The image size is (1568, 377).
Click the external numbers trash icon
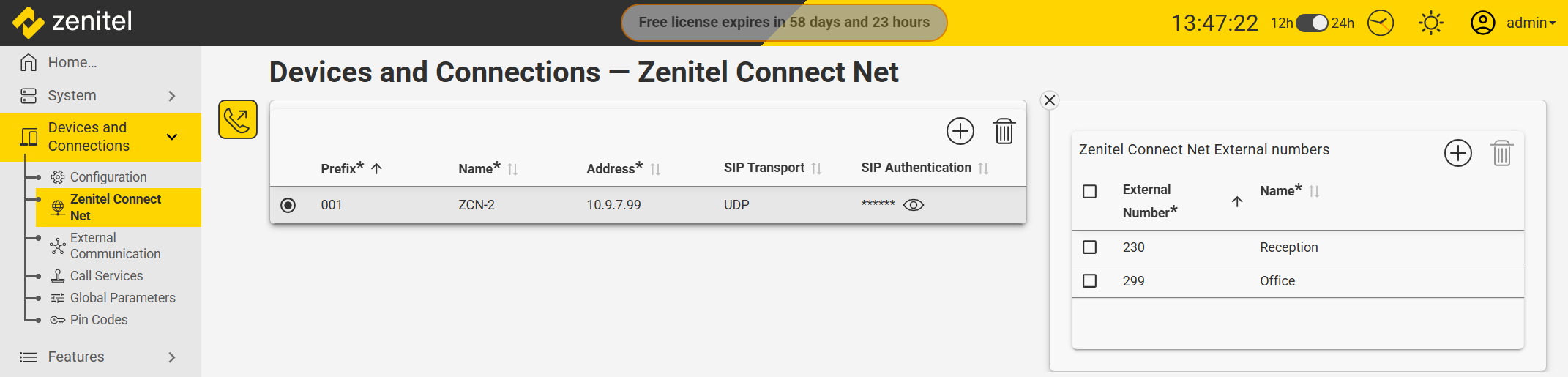coord(1501,153)
